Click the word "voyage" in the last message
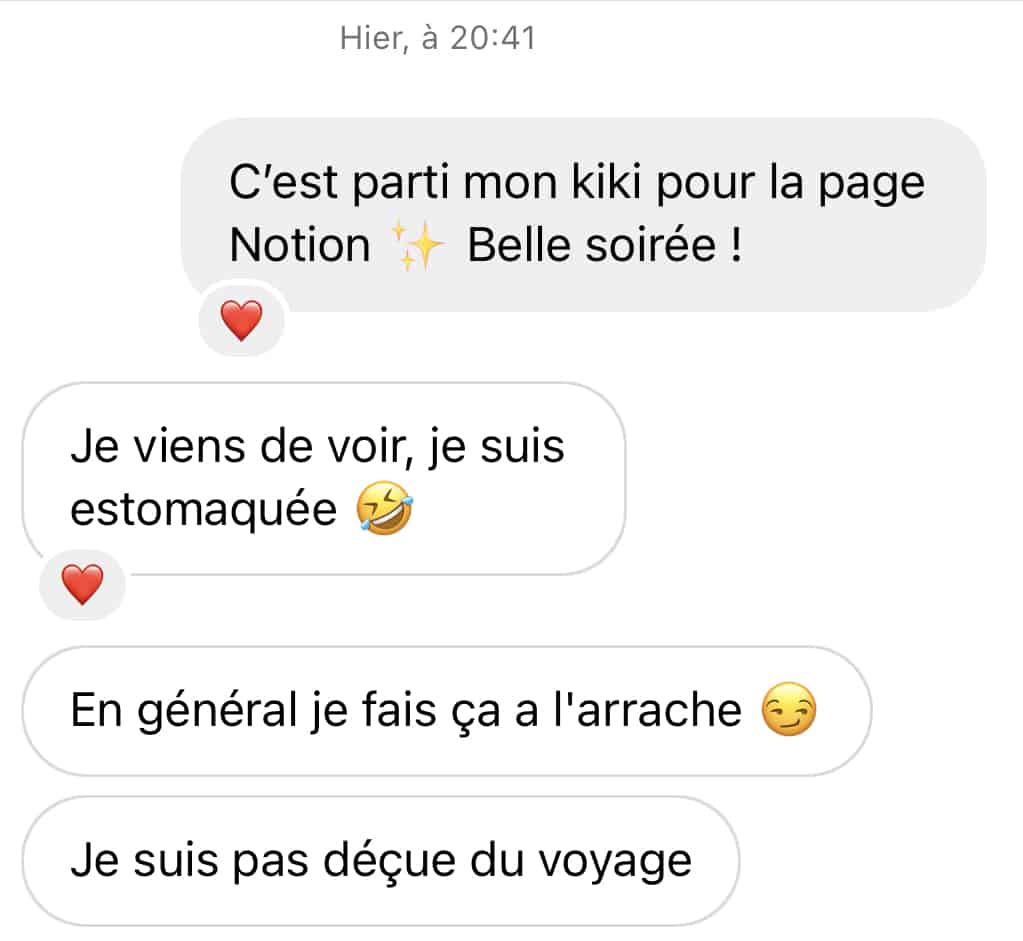Viewport: 1023px width, 941px height. tap(615, 863)
